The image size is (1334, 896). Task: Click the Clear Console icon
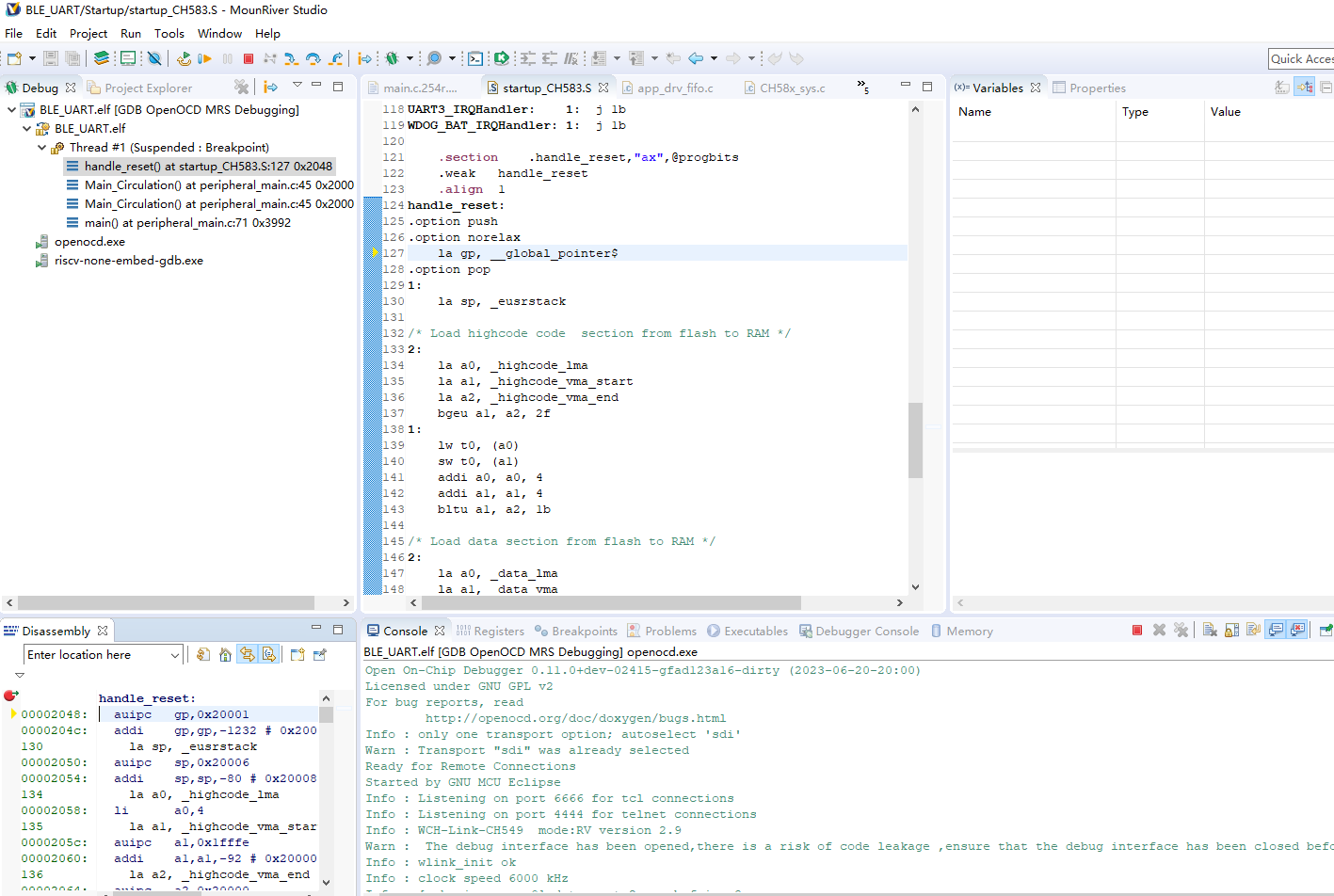coord(1211,630)
